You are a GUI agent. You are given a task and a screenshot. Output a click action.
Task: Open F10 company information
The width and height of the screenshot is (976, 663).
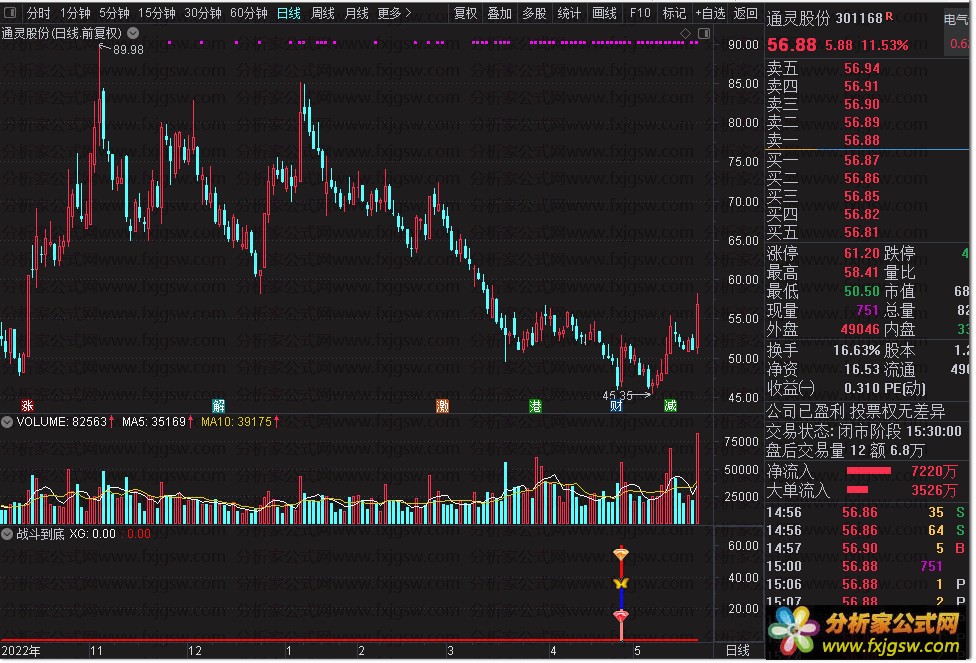[x=640, y=13]
